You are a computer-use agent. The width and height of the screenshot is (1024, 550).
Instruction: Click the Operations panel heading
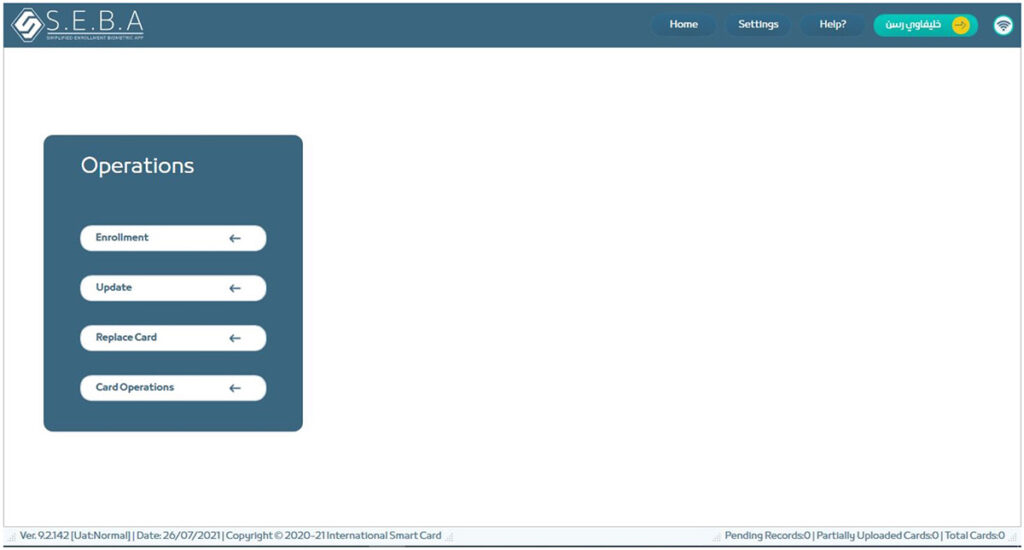click(137, 166)
